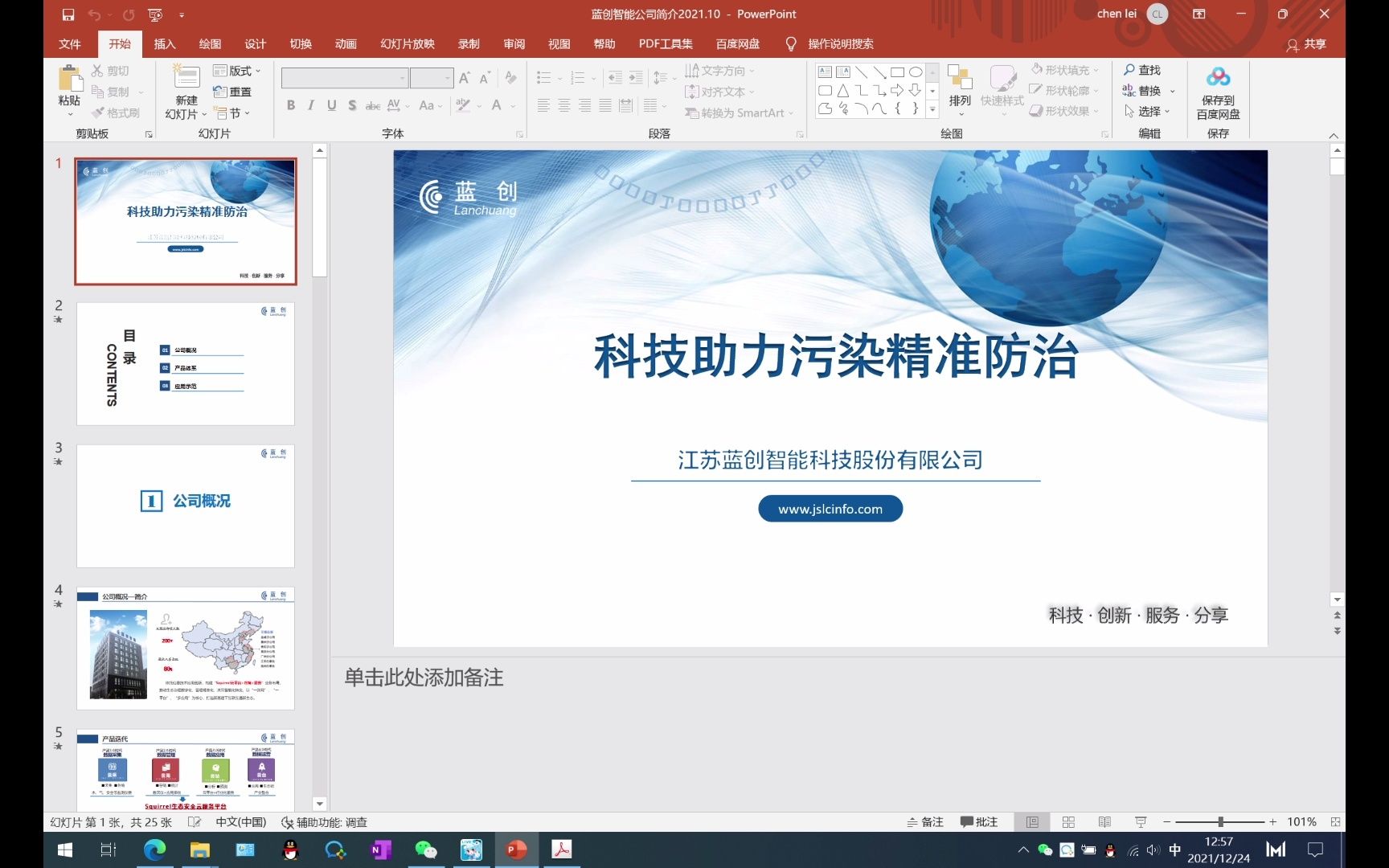Switch to the Design tab
The width and height of the screenshot is (1389, 868).
click(256, 43)
